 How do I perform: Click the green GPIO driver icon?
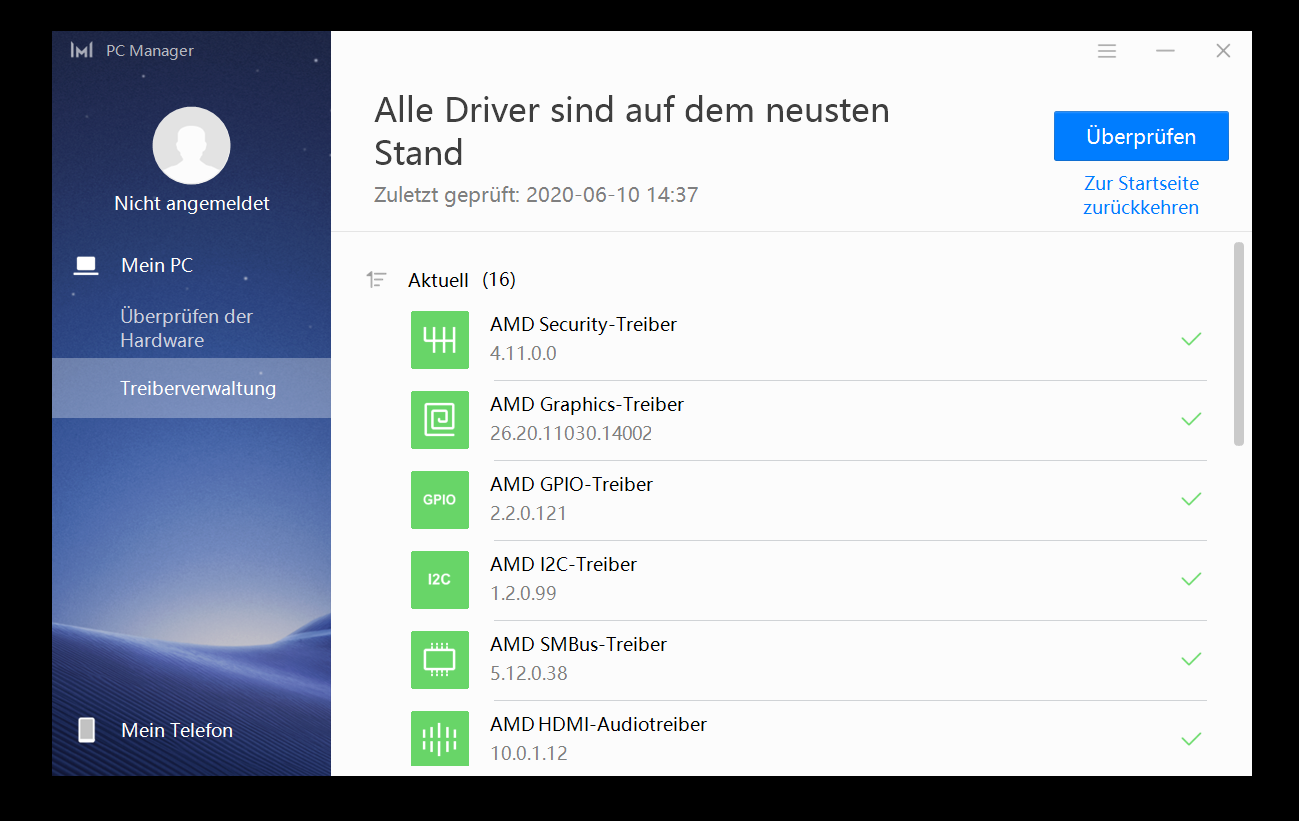click(440, 500)
